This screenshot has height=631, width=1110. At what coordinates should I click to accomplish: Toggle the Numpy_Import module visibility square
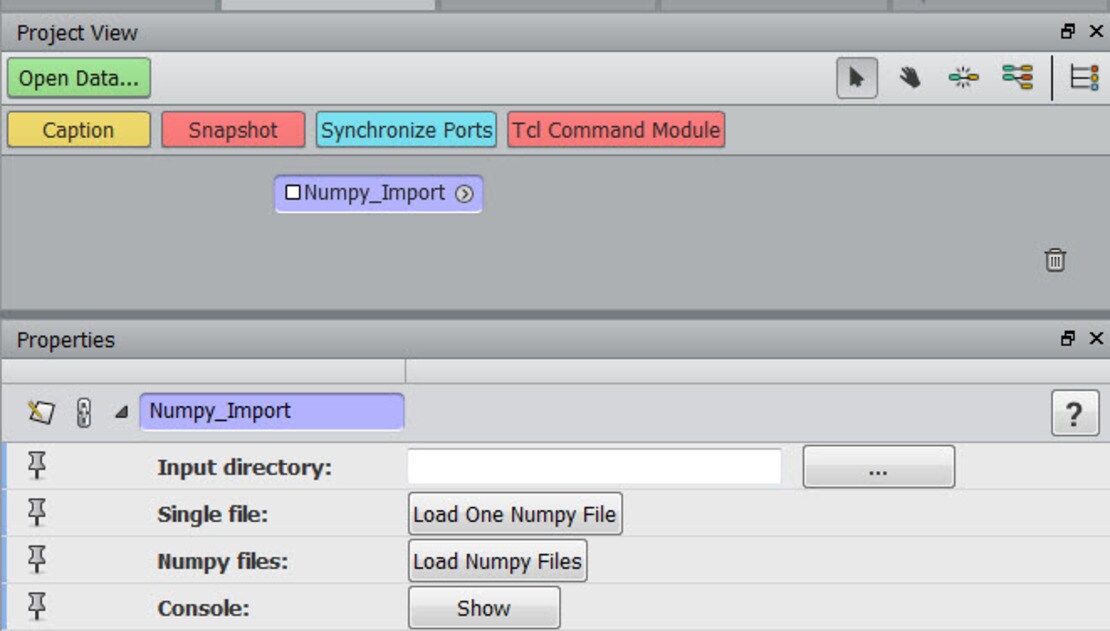tap(293, 193)
